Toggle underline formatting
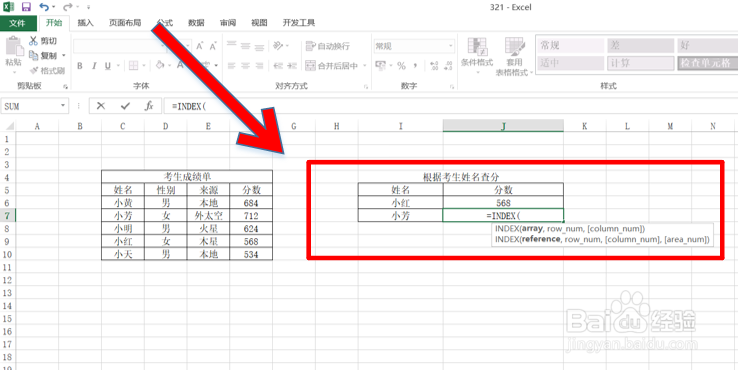738x370 pixels. point(108,66)
